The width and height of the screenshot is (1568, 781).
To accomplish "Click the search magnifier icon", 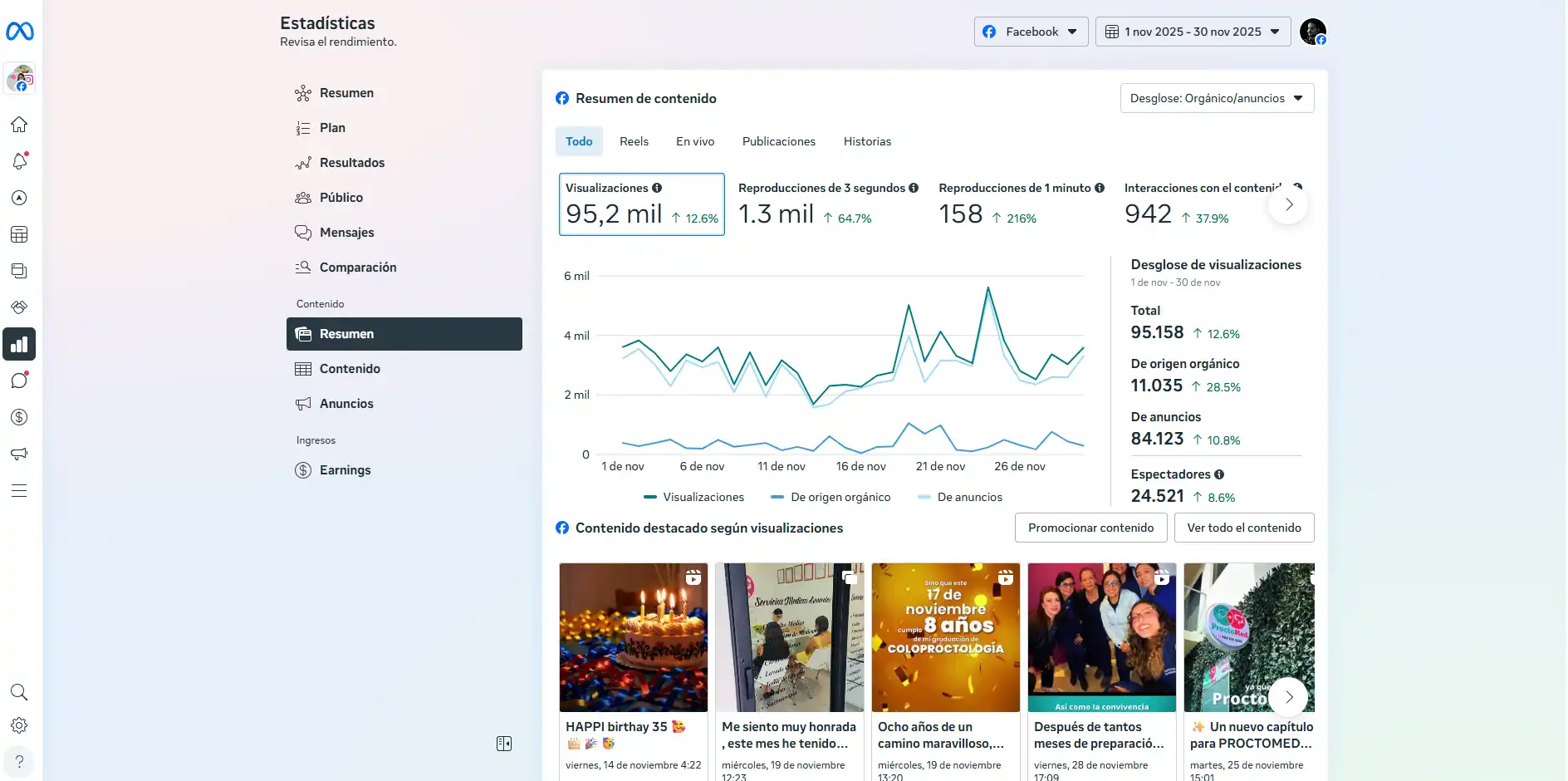I will [x=19, y=692].
